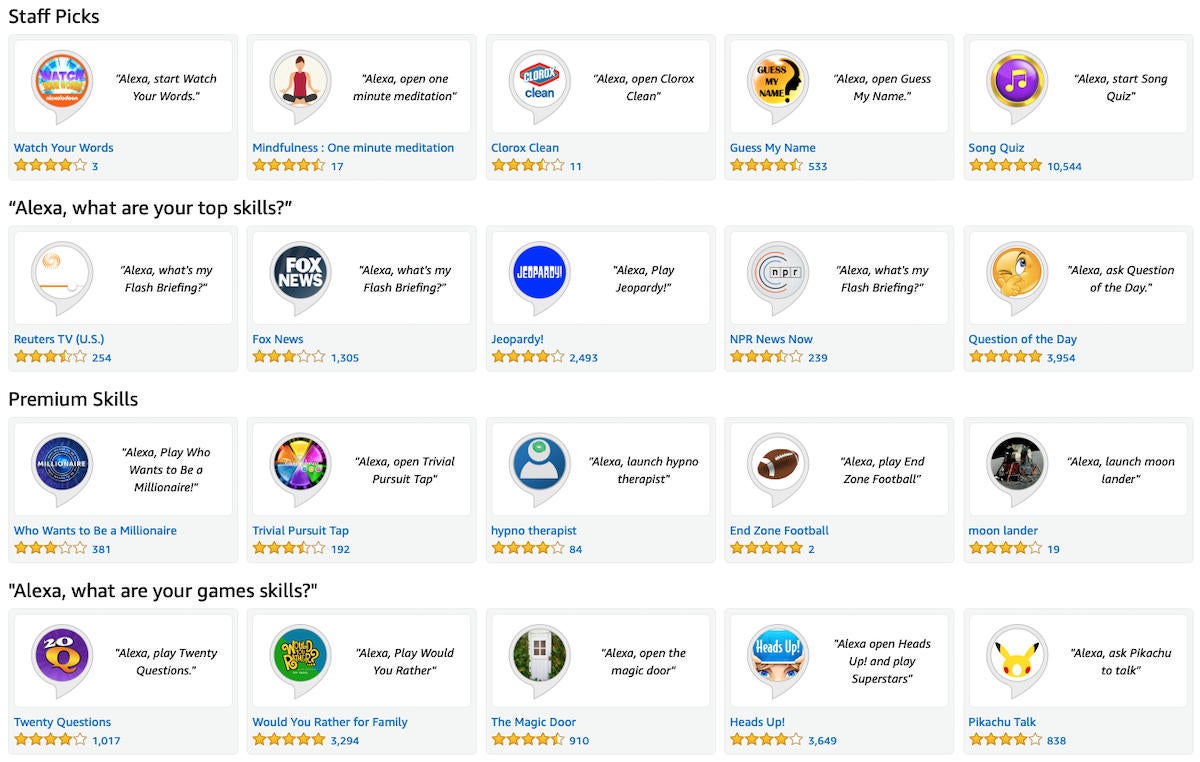Click the moon lander title link
The image size is (1200, 762).
coord(1003,531)
